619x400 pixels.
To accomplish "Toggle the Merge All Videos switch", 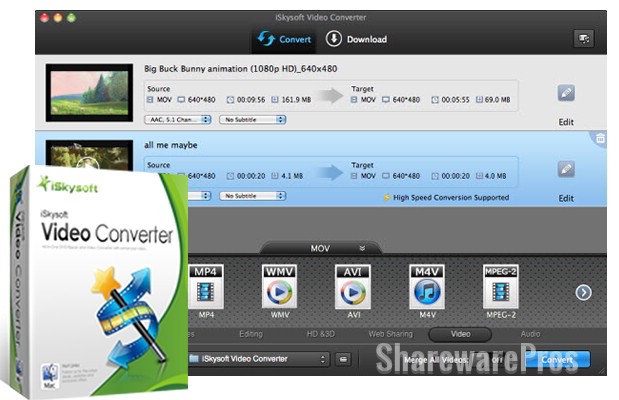I will point(497,360).
